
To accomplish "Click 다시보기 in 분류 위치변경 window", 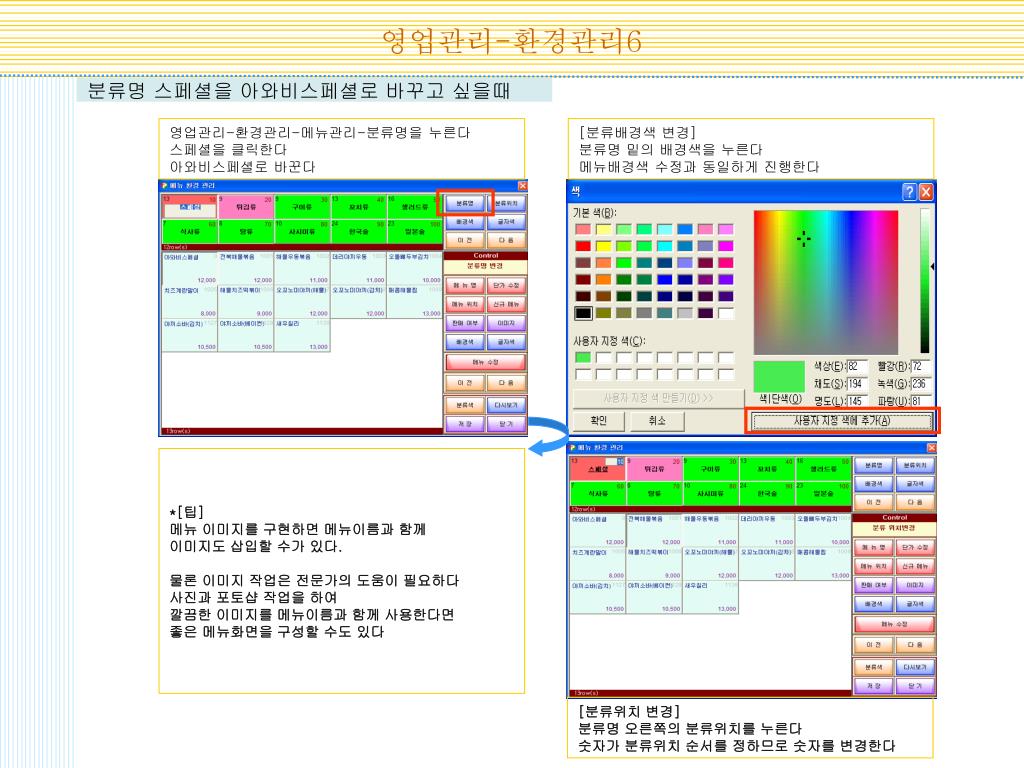I will tap(915, 667).
